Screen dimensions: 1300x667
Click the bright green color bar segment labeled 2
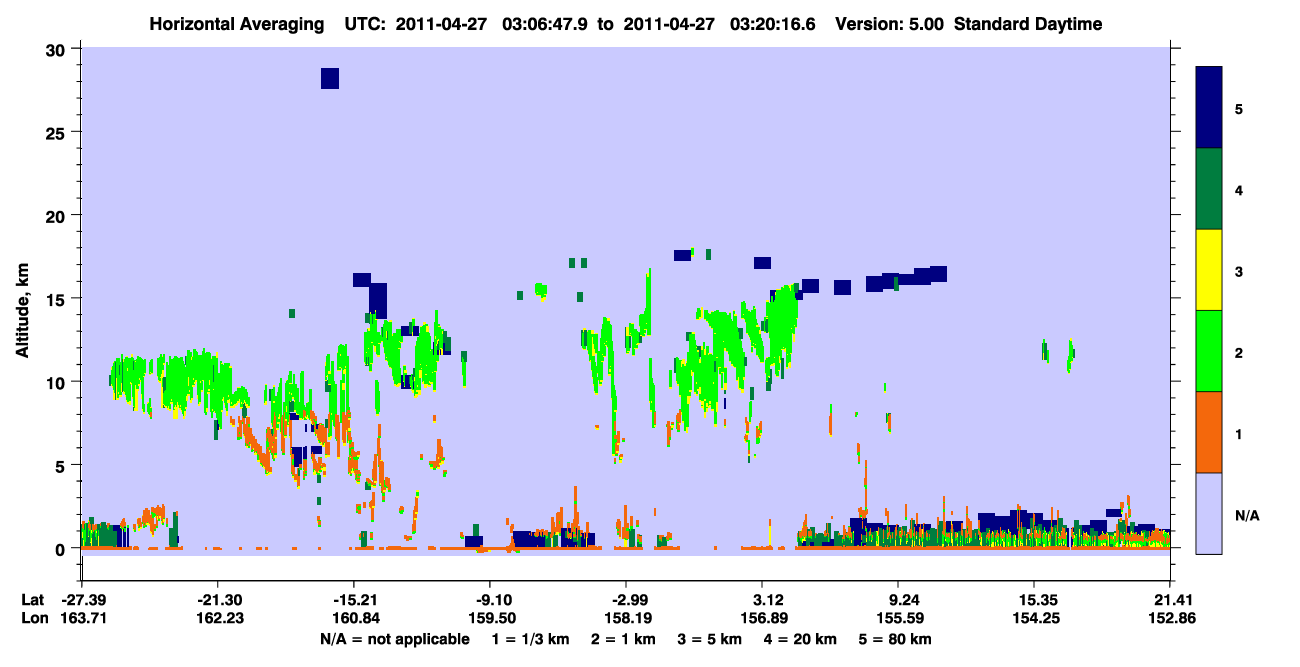(1209, 351)
